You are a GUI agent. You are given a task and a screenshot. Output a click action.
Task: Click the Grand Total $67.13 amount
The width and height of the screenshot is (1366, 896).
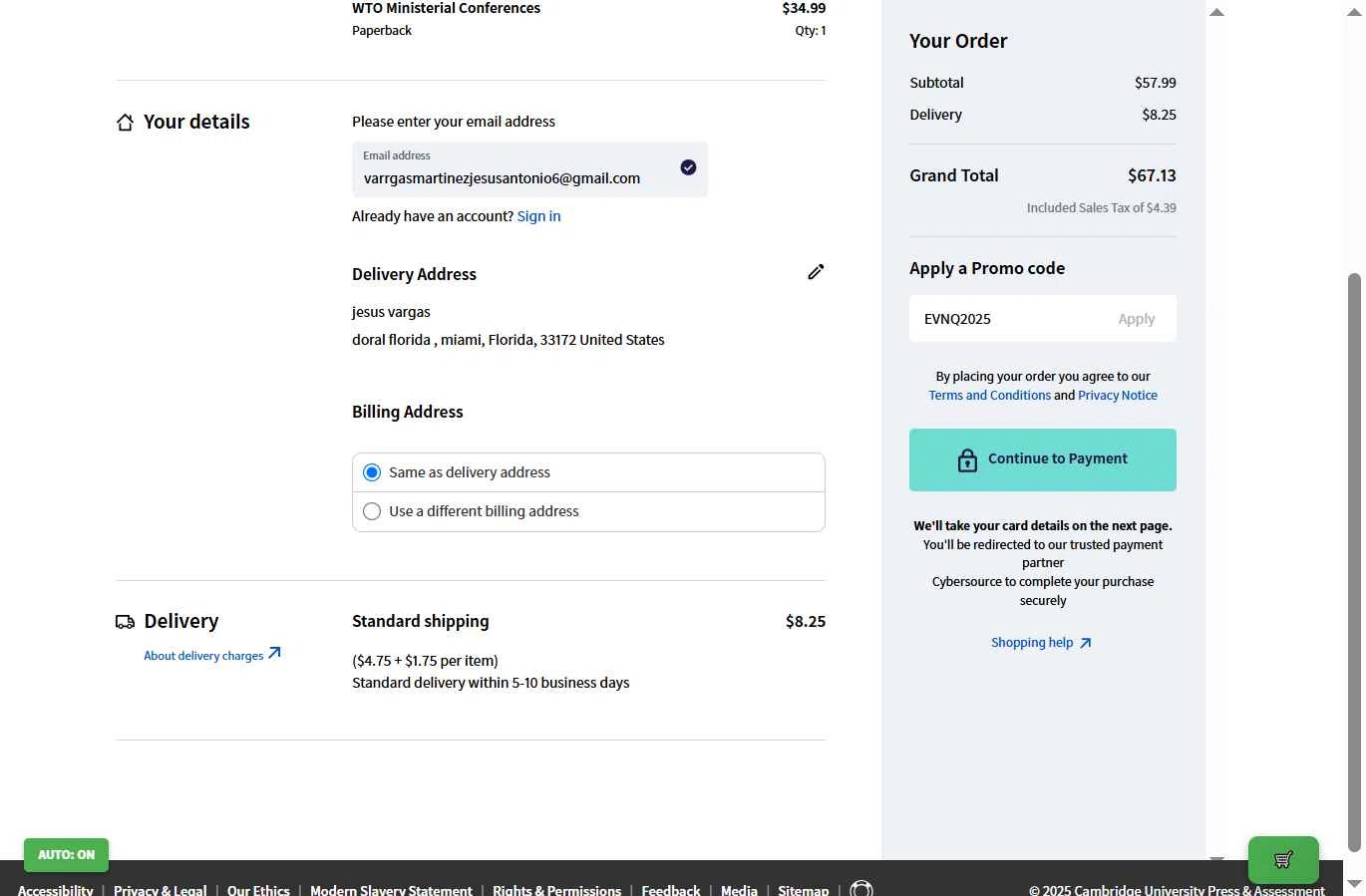coord(1152,175)
